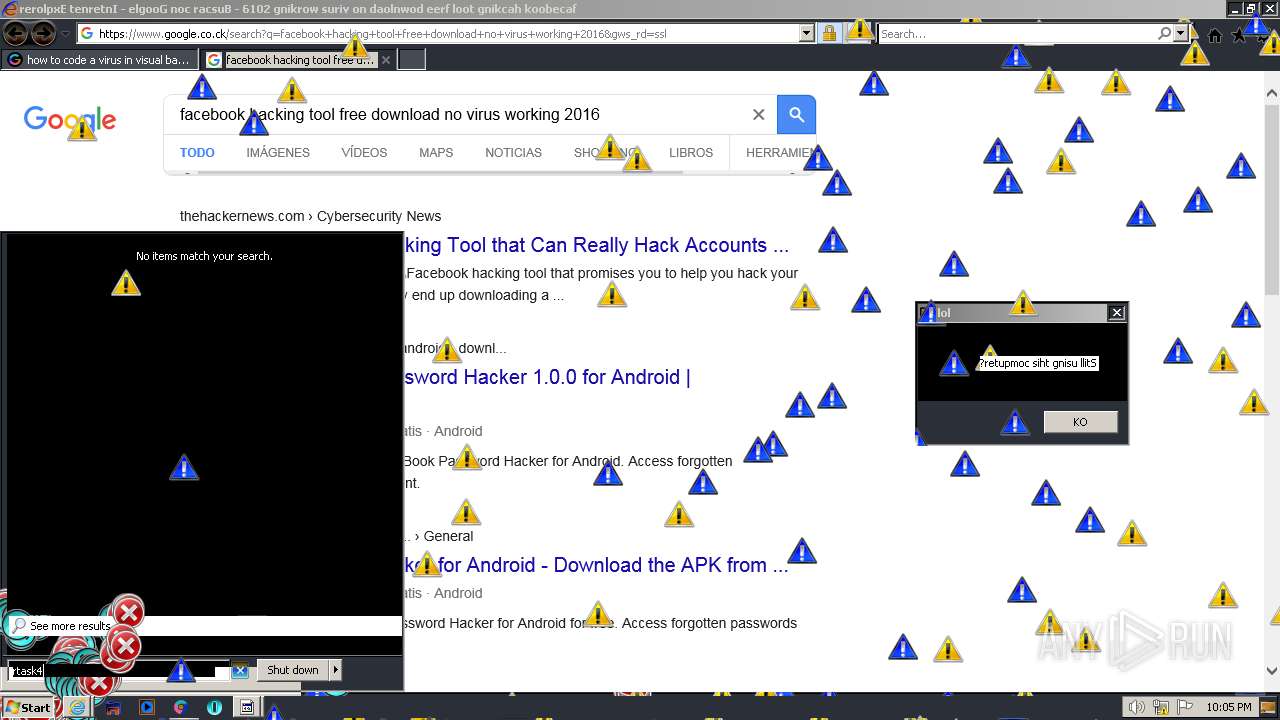Click the security padlock icon
1280x720 pixels.
click(829, 34)
